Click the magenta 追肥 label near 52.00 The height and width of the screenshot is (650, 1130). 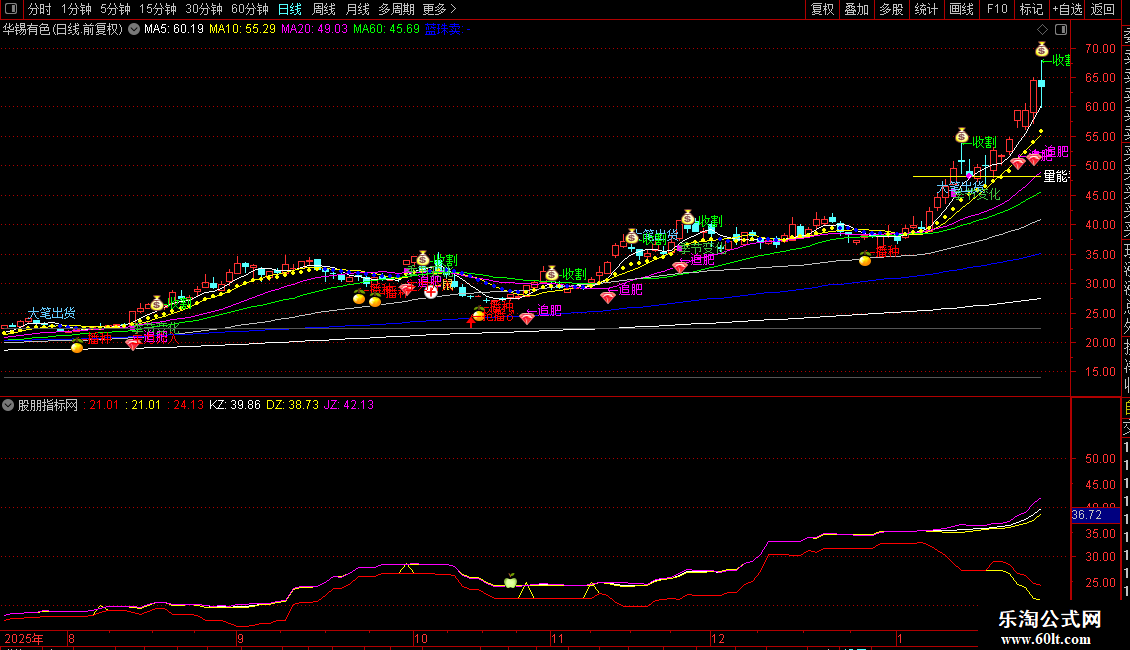tap(1056, 151)
